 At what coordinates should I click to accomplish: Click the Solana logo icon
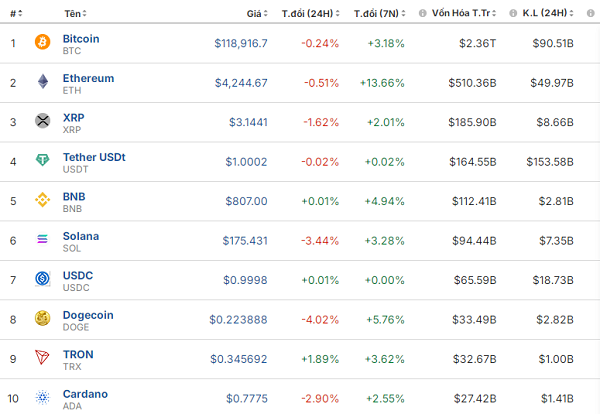coord(42,239)
